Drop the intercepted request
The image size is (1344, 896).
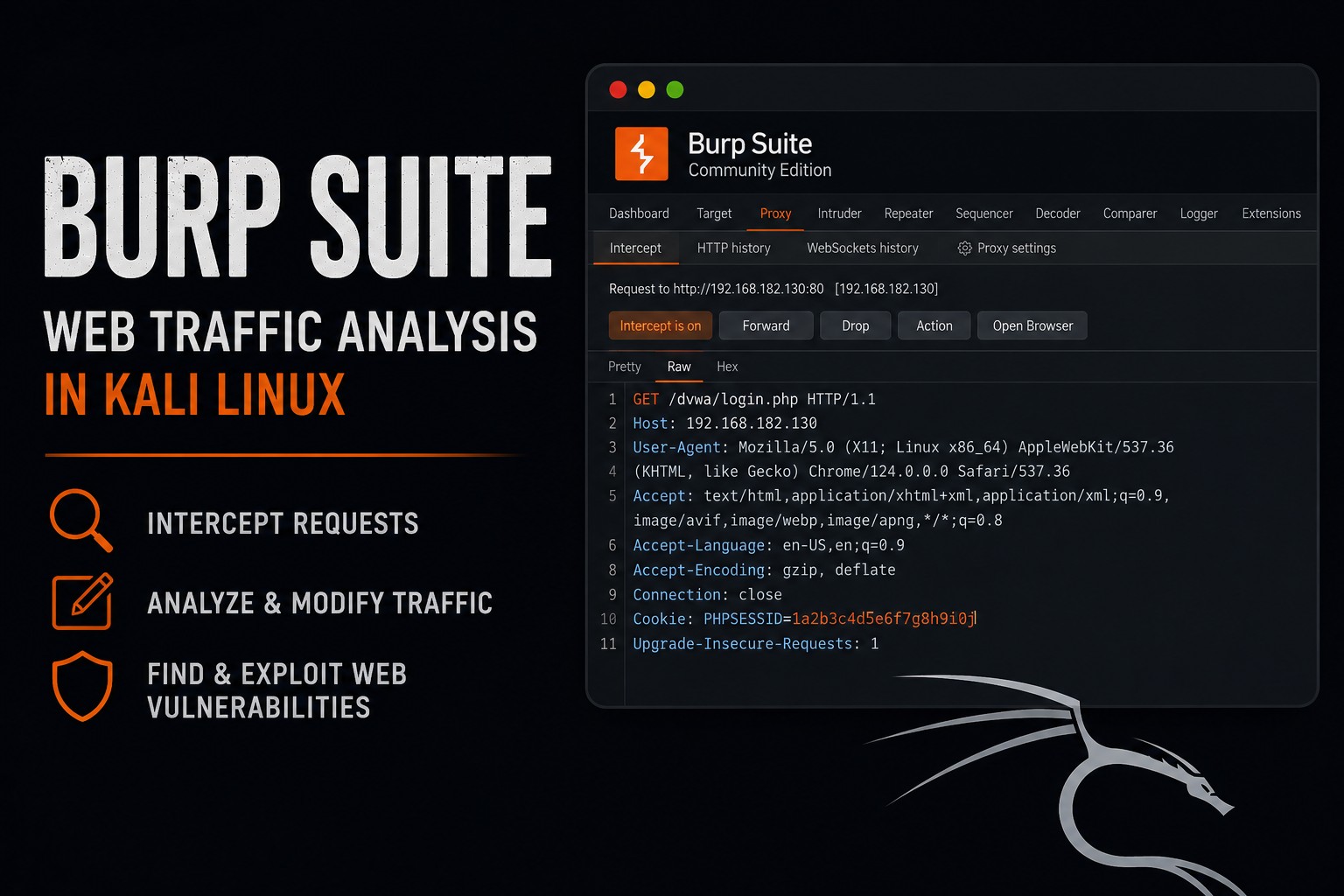click(856, 325)
